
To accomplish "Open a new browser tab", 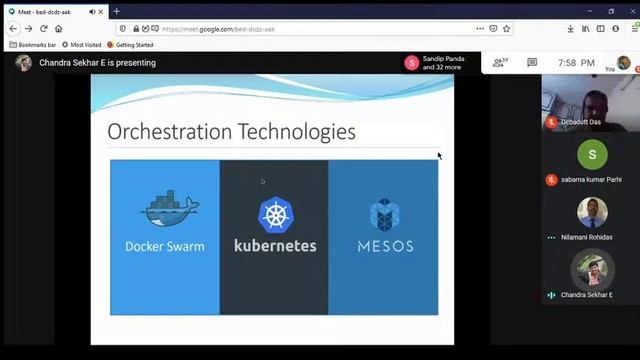I will tap(117, 11).
